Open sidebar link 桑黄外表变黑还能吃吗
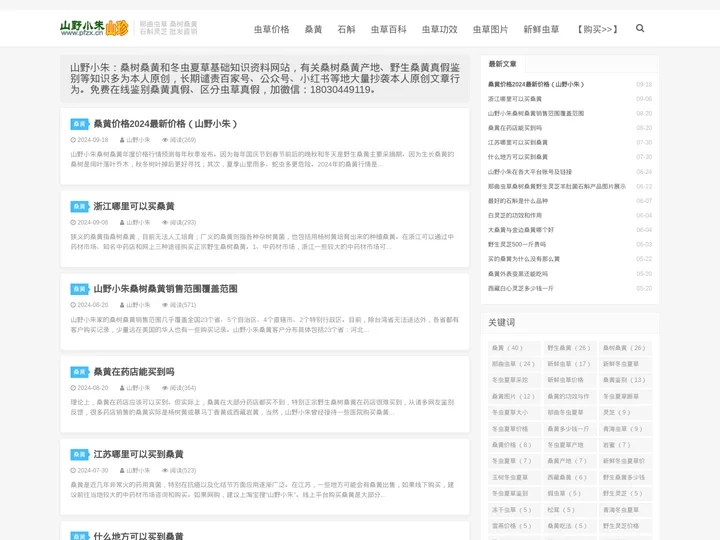 [x=518, y=274]
